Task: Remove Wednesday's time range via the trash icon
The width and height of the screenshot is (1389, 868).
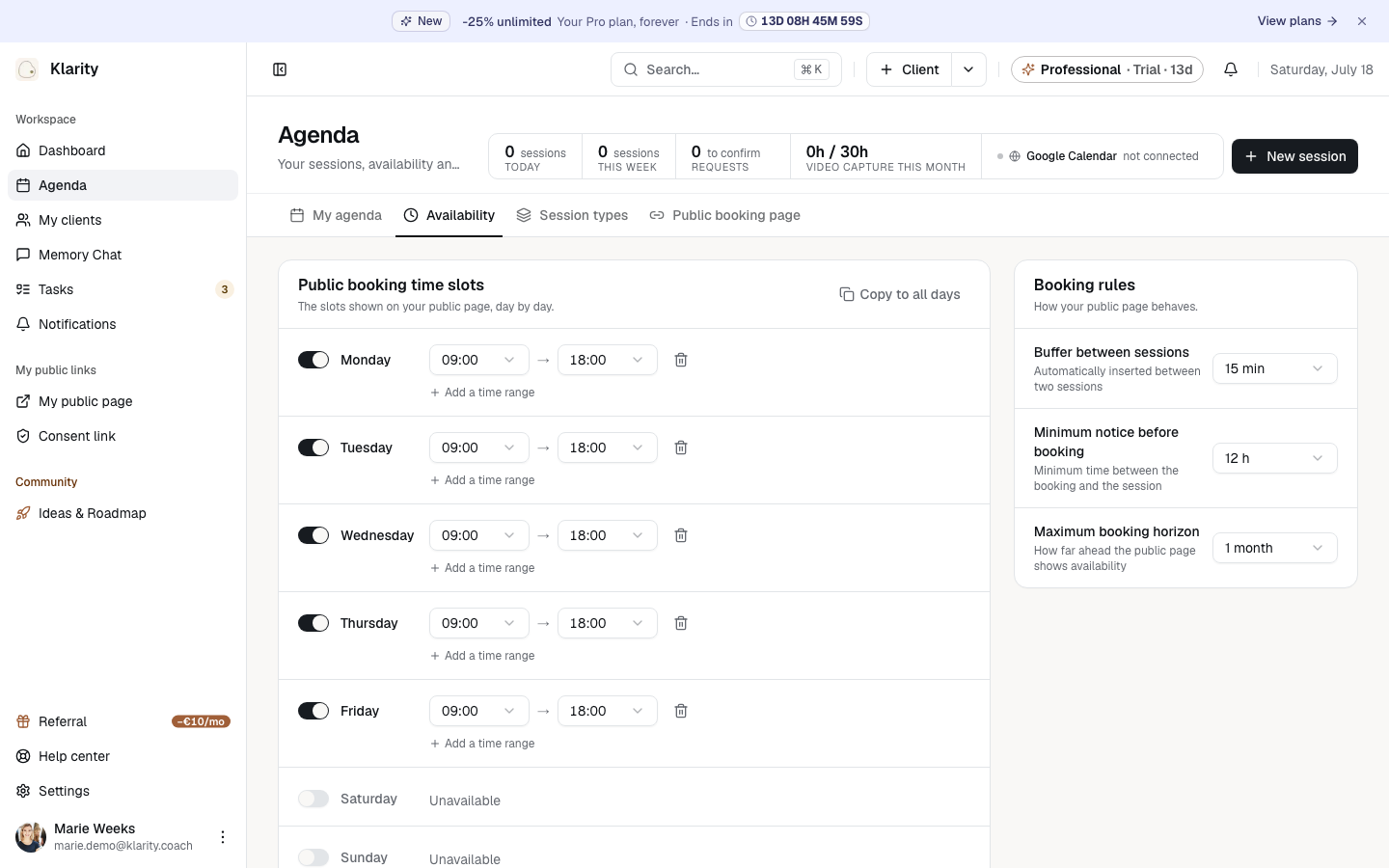Action: 681,535
